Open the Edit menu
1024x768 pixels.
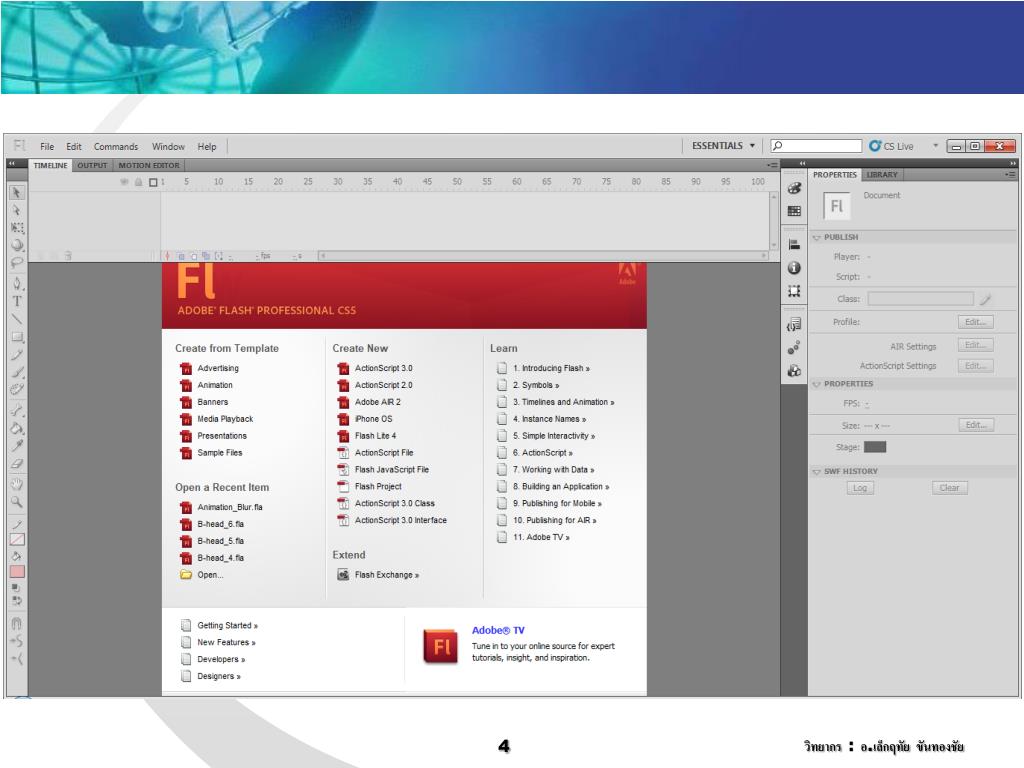[74, 146]
